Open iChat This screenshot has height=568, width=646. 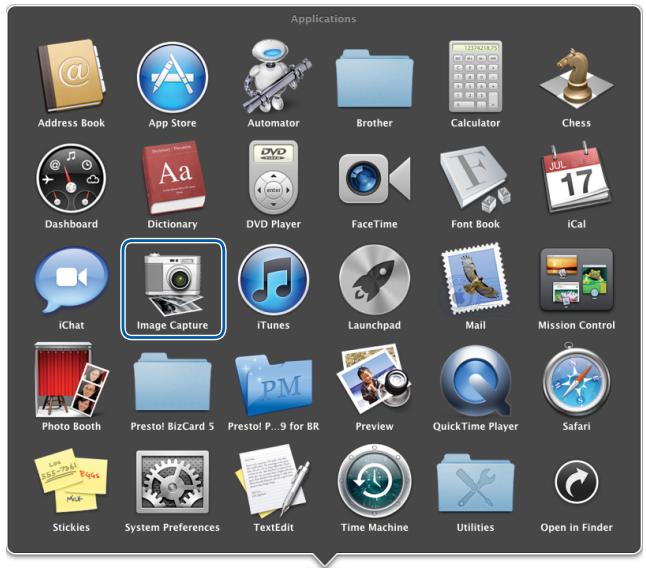point(71,280)
